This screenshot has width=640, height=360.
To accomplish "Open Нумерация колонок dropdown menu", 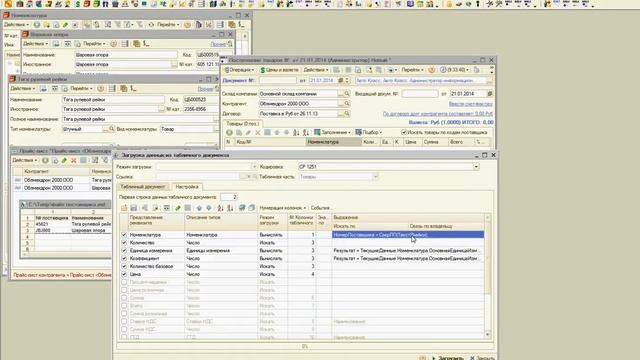I will (282, 208).
